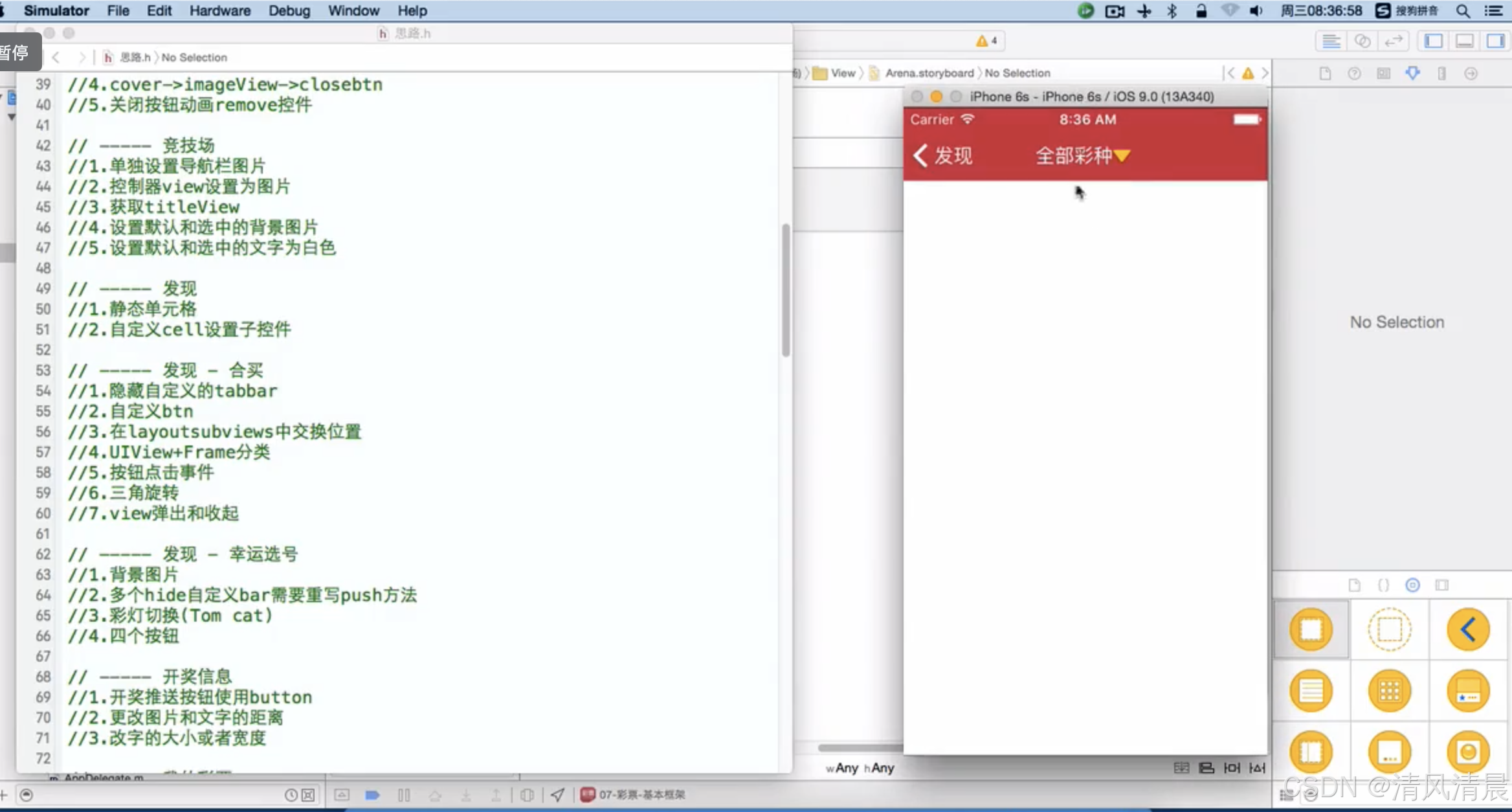Click the 思路.h breadcrumb item

click(127, 58)
